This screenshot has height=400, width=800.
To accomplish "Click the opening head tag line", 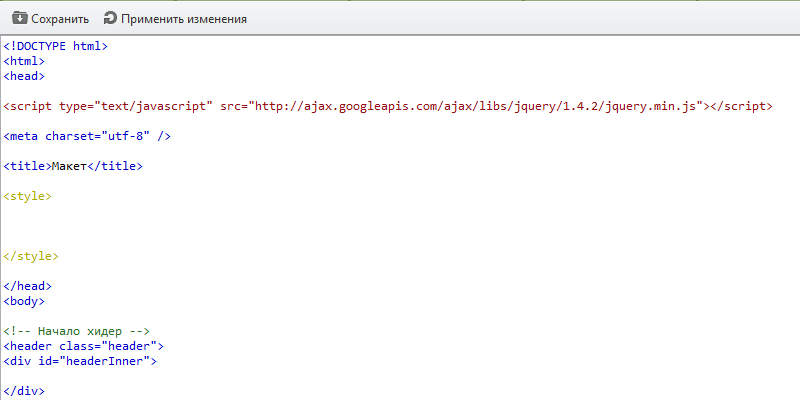I will click(x=24, y=75).
